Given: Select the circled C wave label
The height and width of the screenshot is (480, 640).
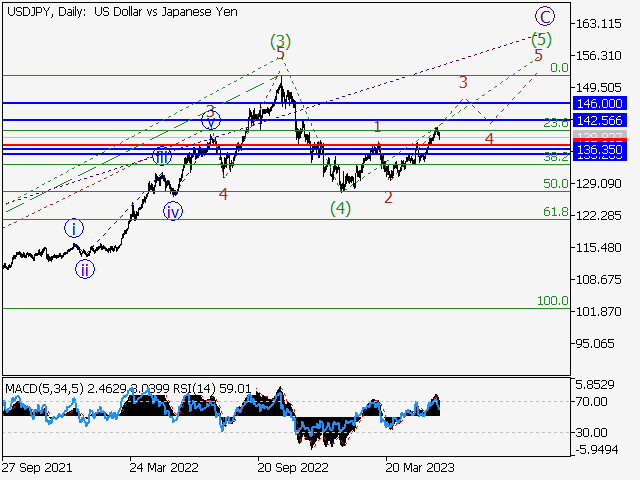Looking at the screenshot, I should point(545,17).
